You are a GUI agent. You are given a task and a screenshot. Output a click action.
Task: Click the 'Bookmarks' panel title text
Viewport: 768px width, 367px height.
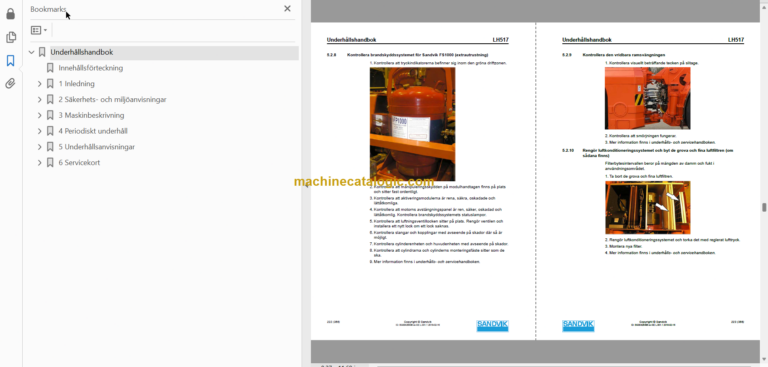(x=48, y=9)
